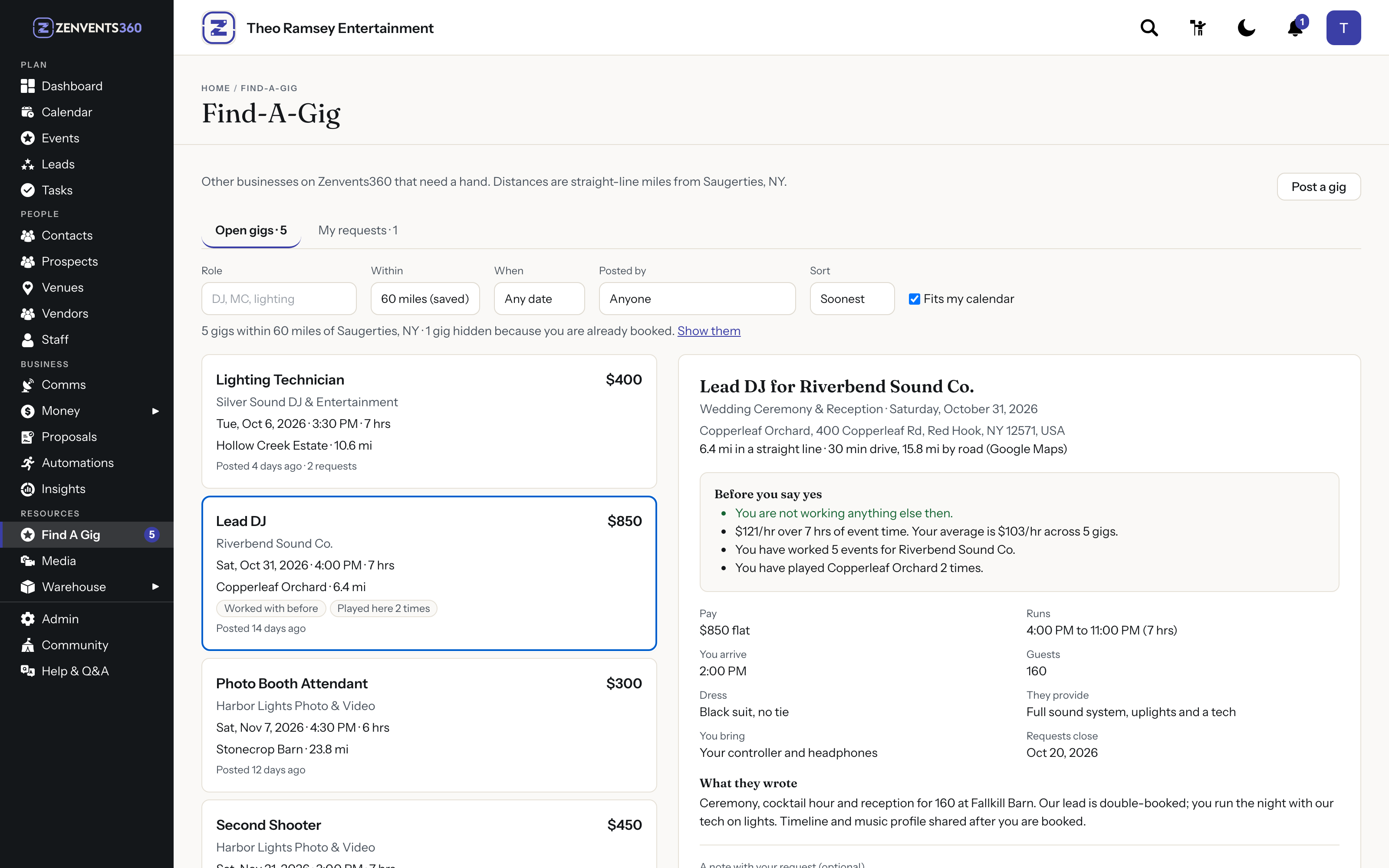Open notifications bell
The image size is (1389, 868).
pyautogui.click(x=1295, y=27)
